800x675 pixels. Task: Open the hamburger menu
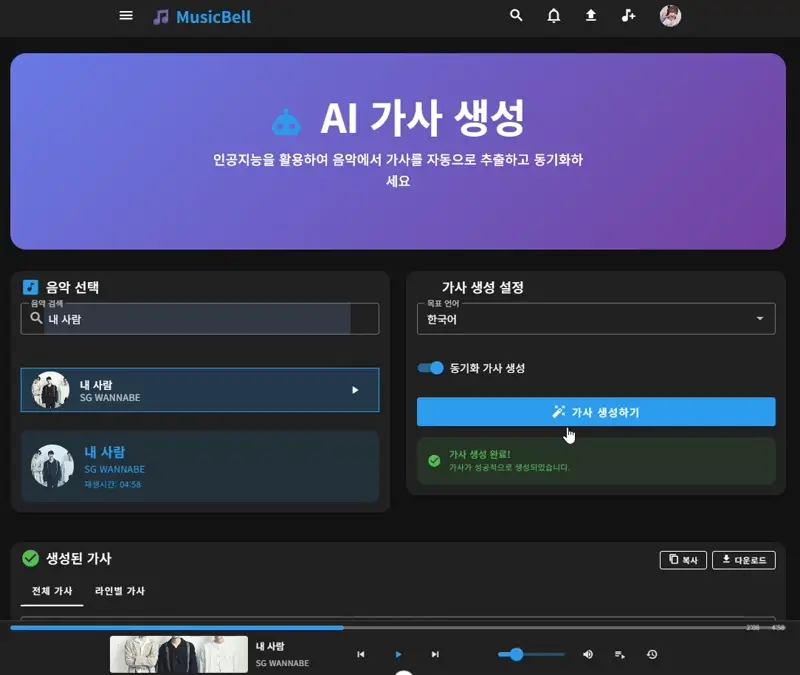click(126, 16)
